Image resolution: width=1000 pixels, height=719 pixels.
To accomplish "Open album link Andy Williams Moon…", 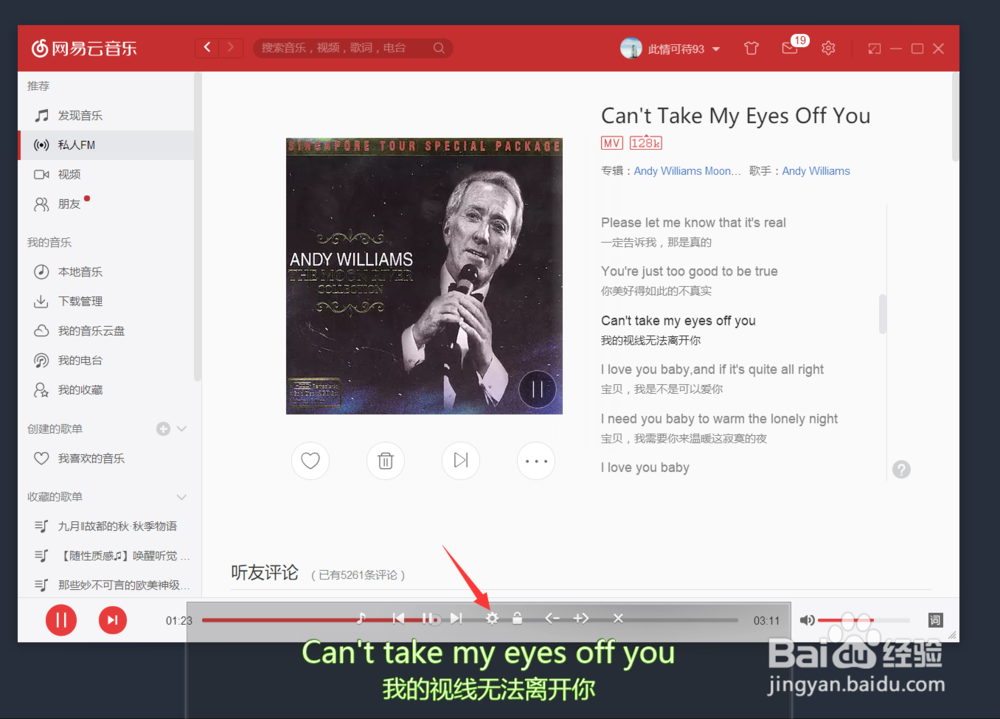I will [x=687, y=171].
